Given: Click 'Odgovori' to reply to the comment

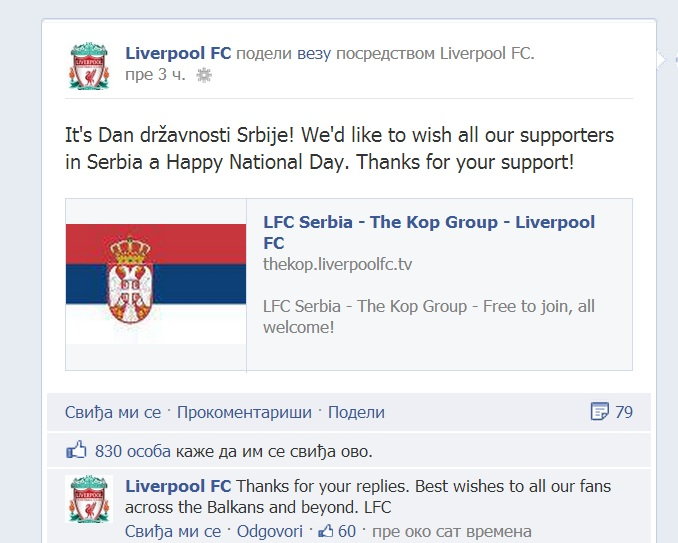Looking at the screenshot, I should coord(265,531).
